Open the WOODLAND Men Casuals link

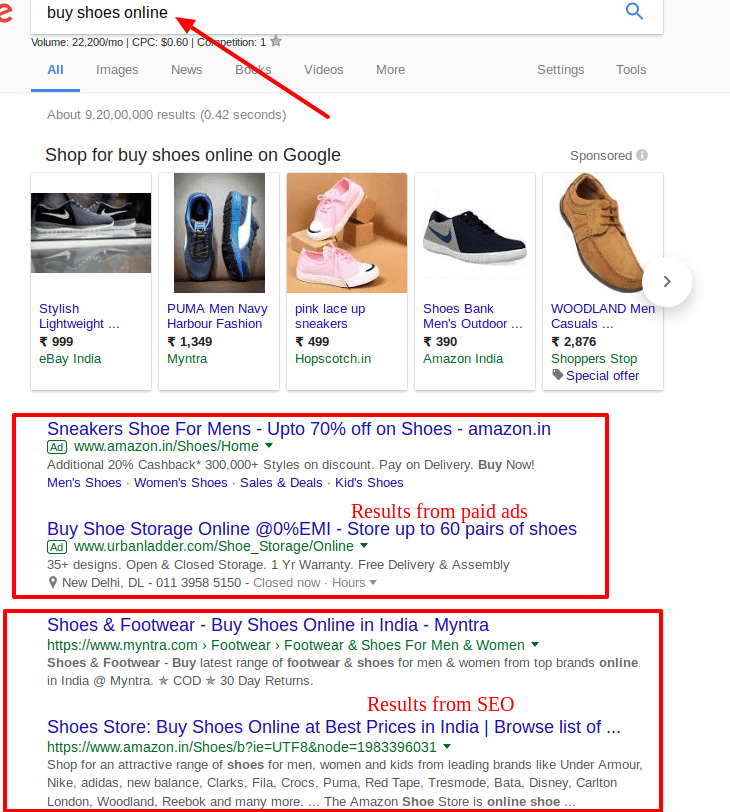(603, 316)
